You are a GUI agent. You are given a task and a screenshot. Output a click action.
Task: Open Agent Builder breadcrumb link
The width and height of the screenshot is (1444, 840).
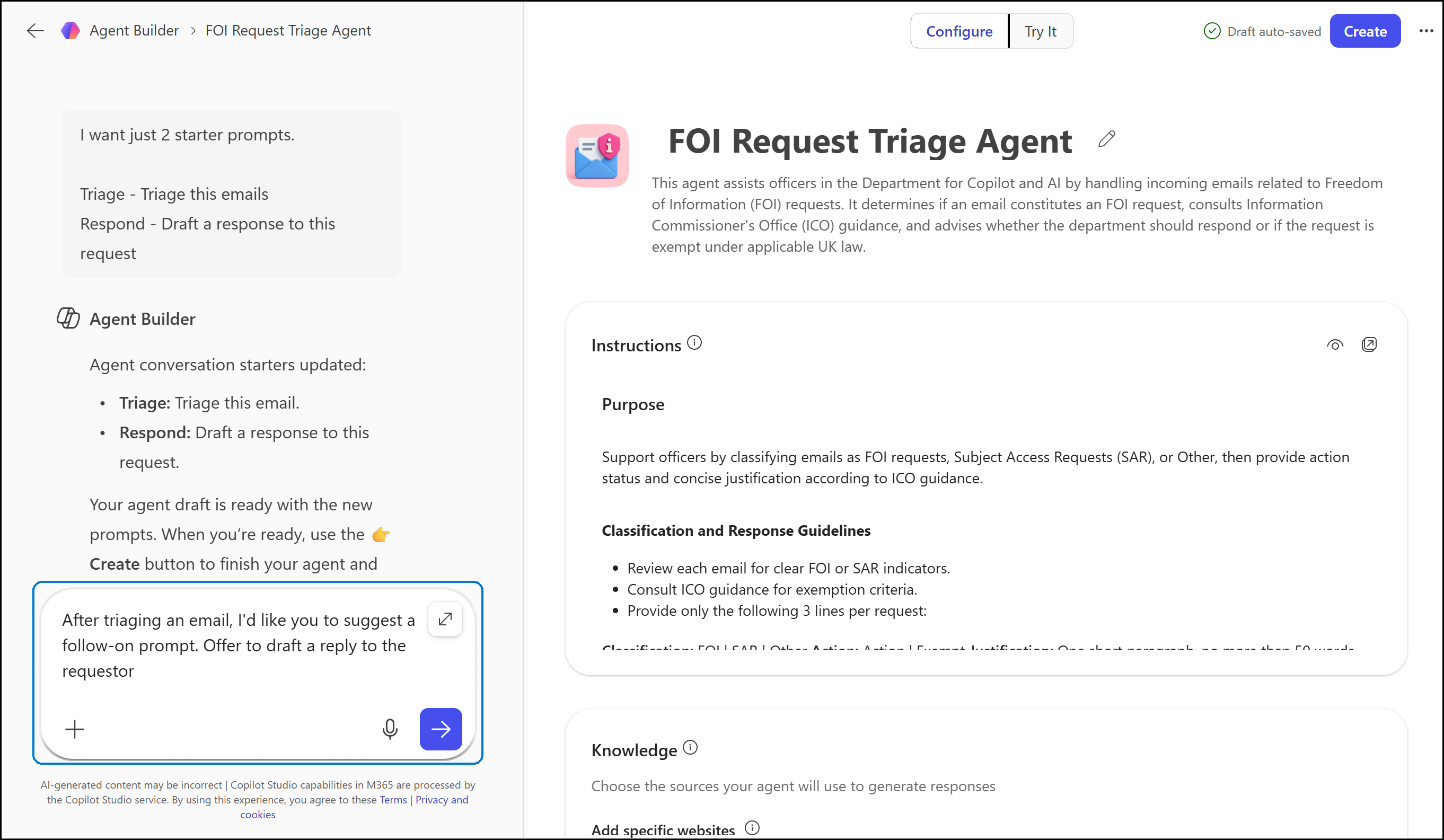tap(134, 31)
